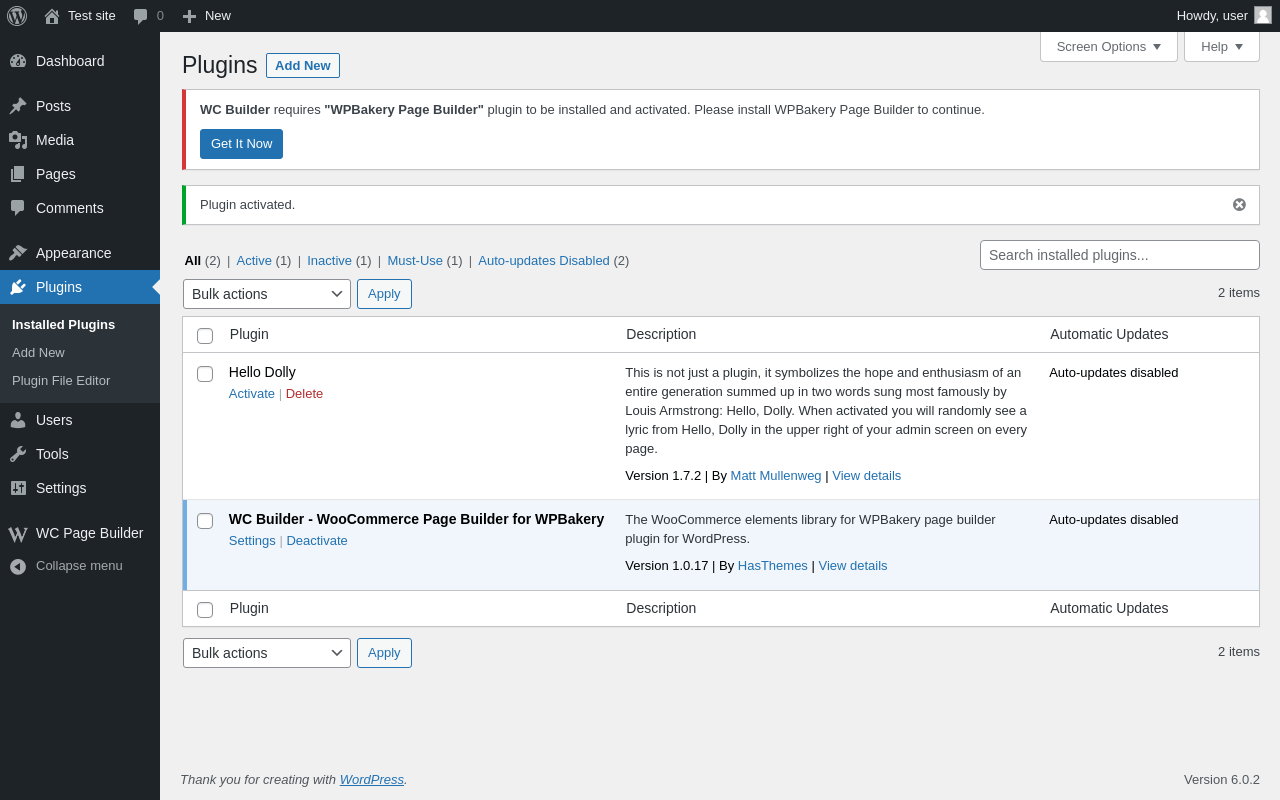The image size is (1280, 800).
Task: Click the Settings sliders icon
Action: 18,488
